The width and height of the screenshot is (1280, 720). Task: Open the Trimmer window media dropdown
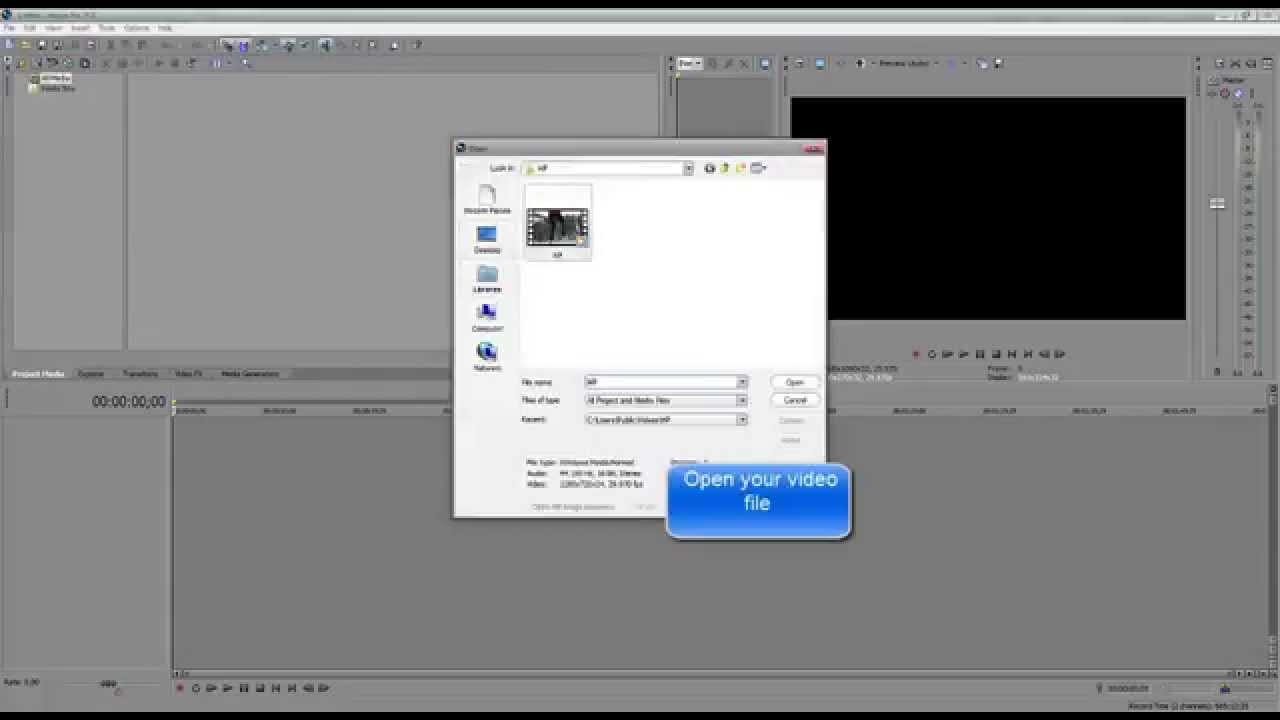[x=690, y=63]
